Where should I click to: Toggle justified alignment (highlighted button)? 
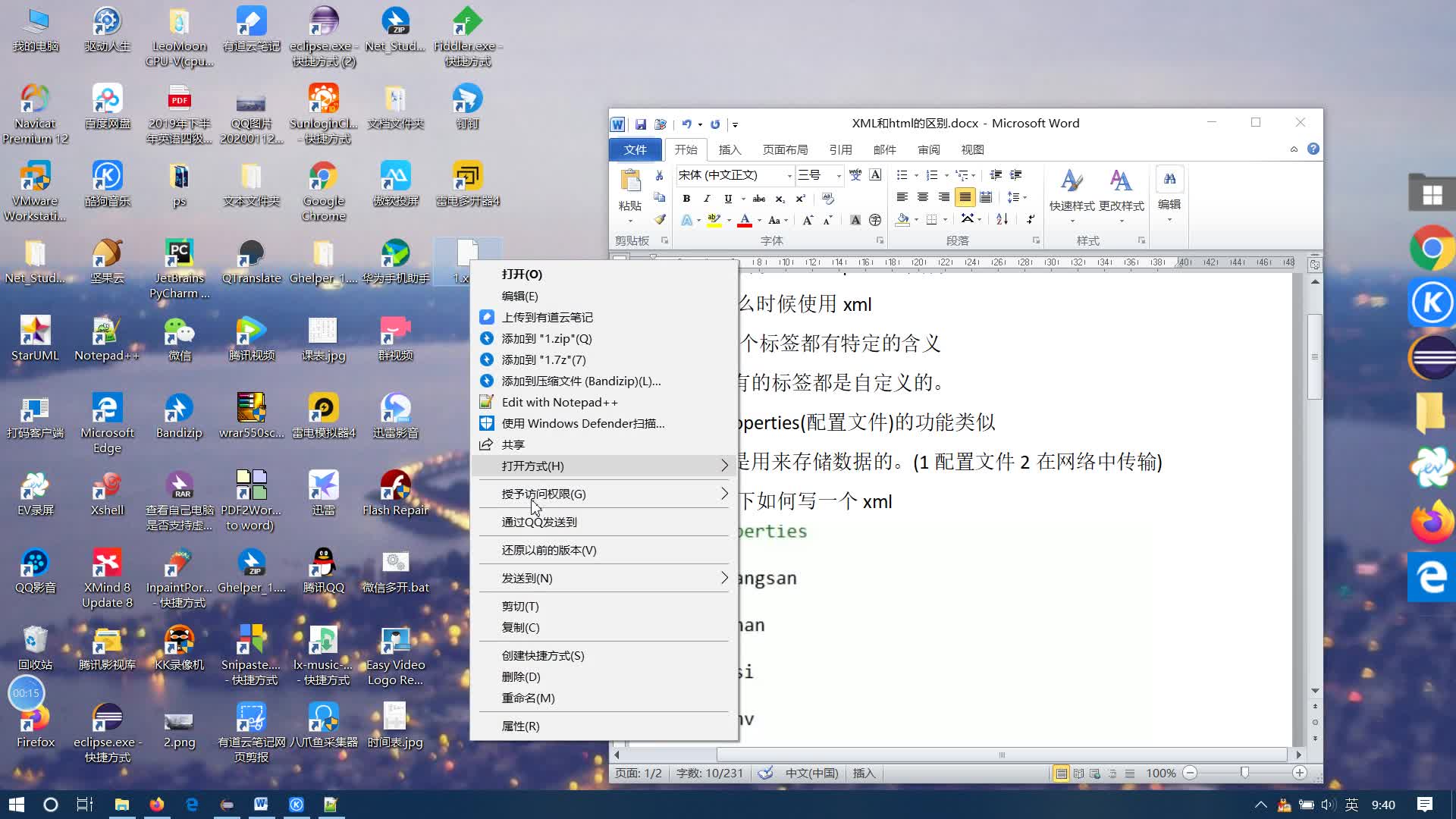point(965,197)
